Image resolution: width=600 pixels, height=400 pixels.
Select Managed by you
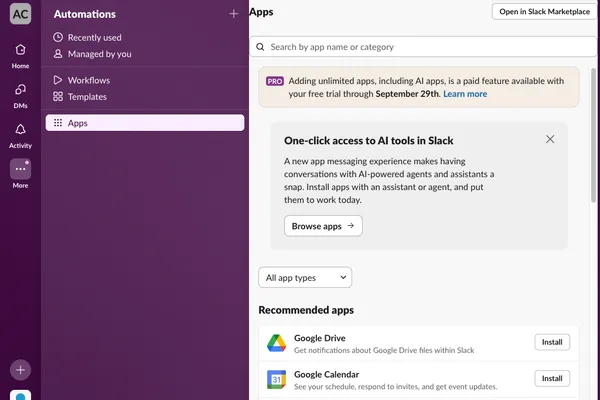pos(92,54)
